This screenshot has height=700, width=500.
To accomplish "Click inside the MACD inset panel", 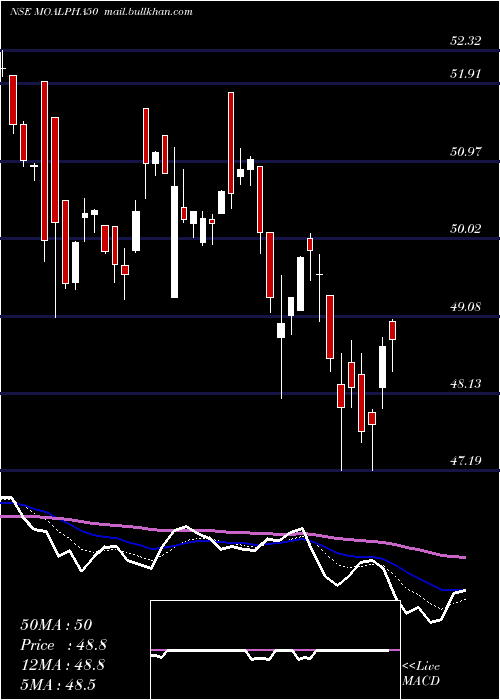I will pos(275,650).
